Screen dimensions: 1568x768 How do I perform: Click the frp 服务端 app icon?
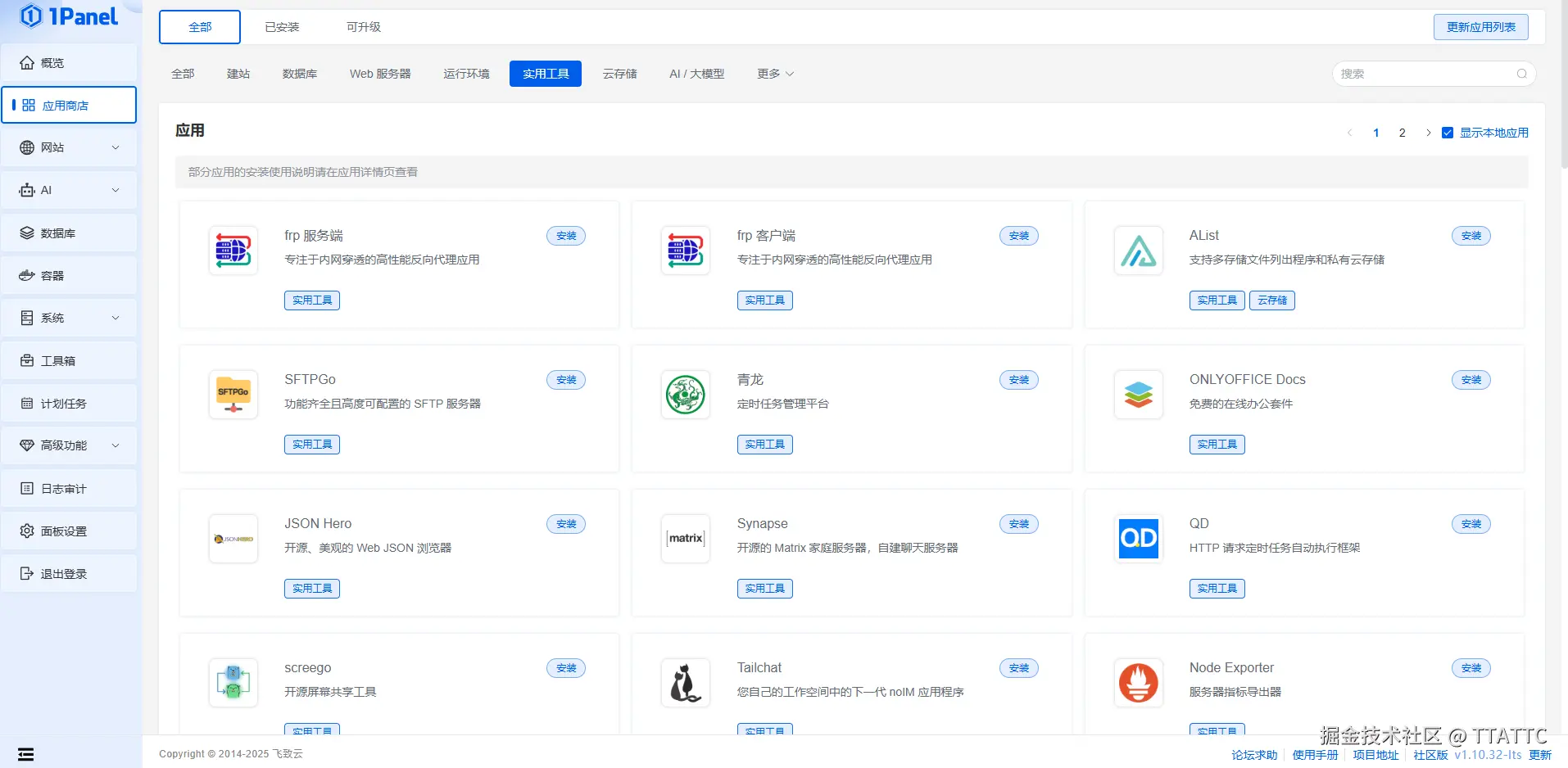(233, 251)
